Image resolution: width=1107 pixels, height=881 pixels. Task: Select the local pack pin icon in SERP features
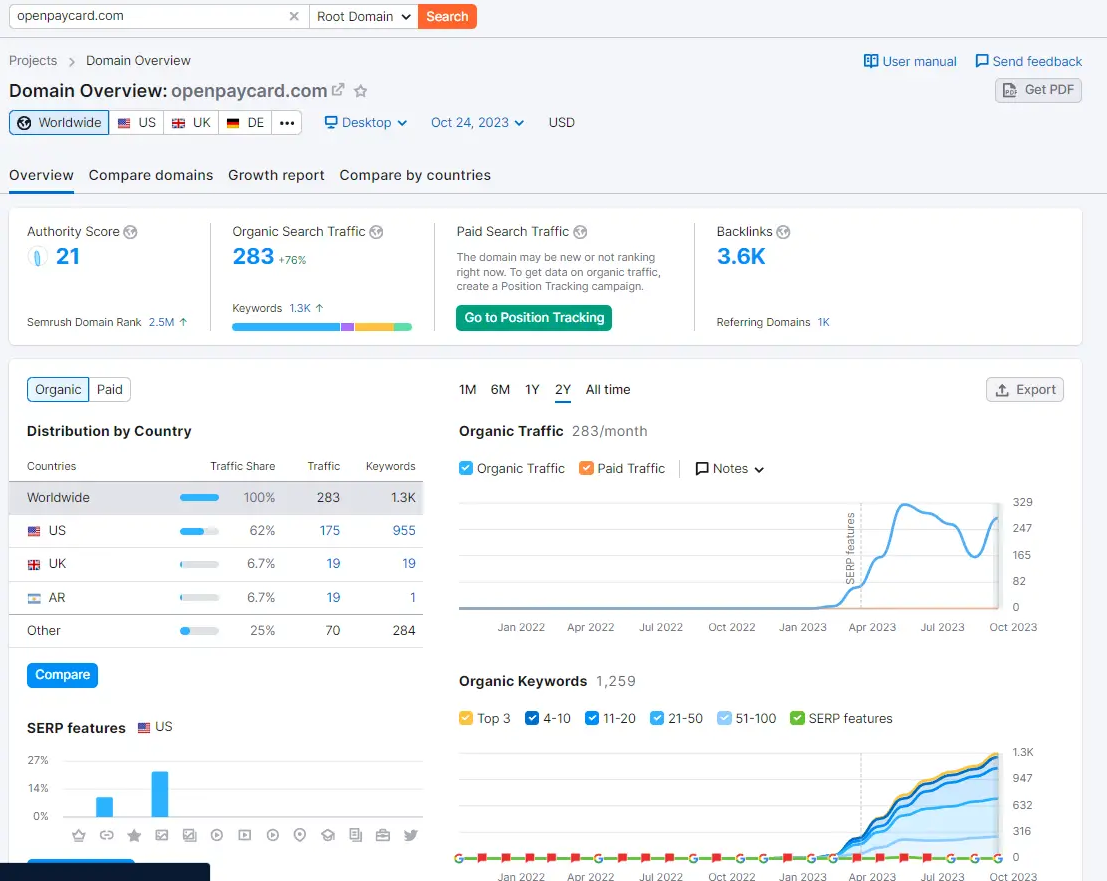pos(300,835)
